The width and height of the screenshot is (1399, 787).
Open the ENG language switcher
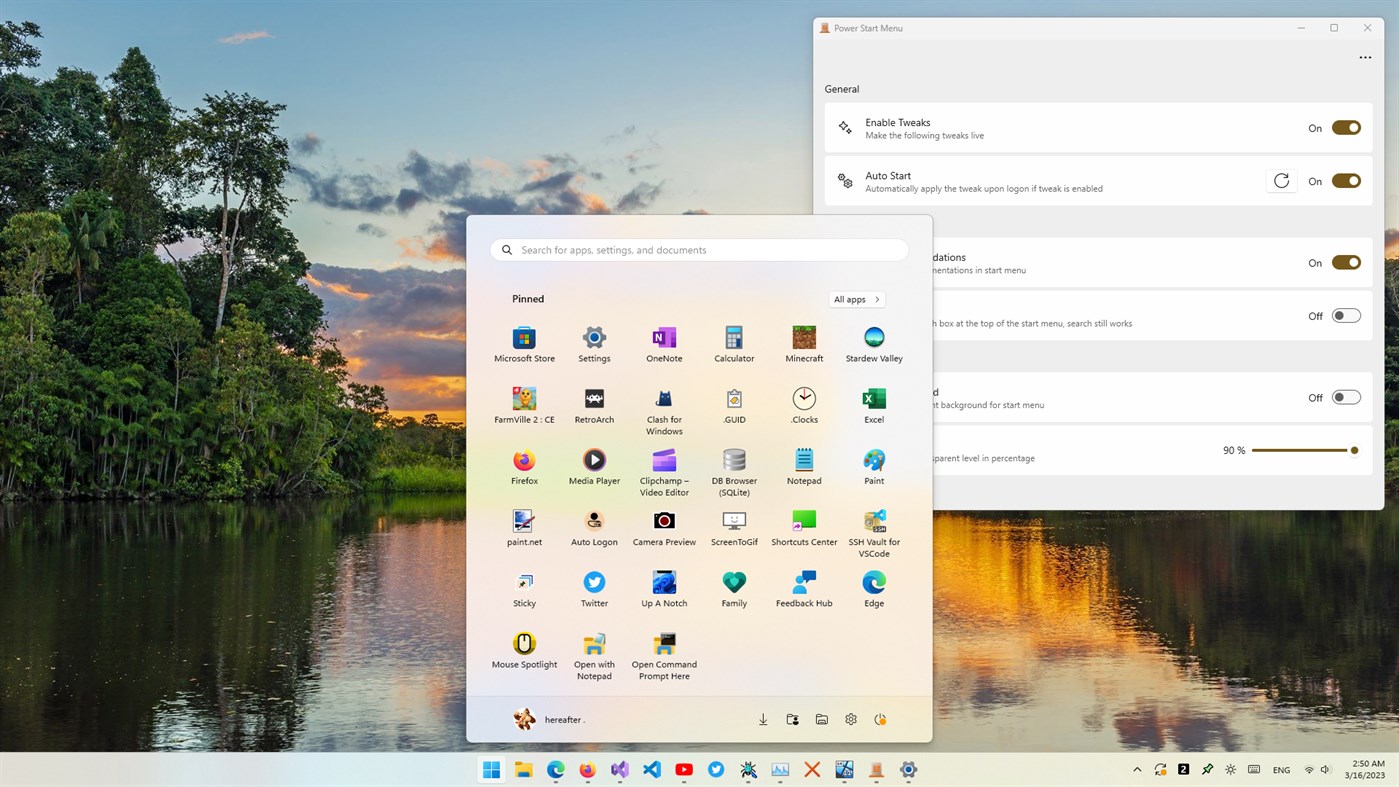1281,770
